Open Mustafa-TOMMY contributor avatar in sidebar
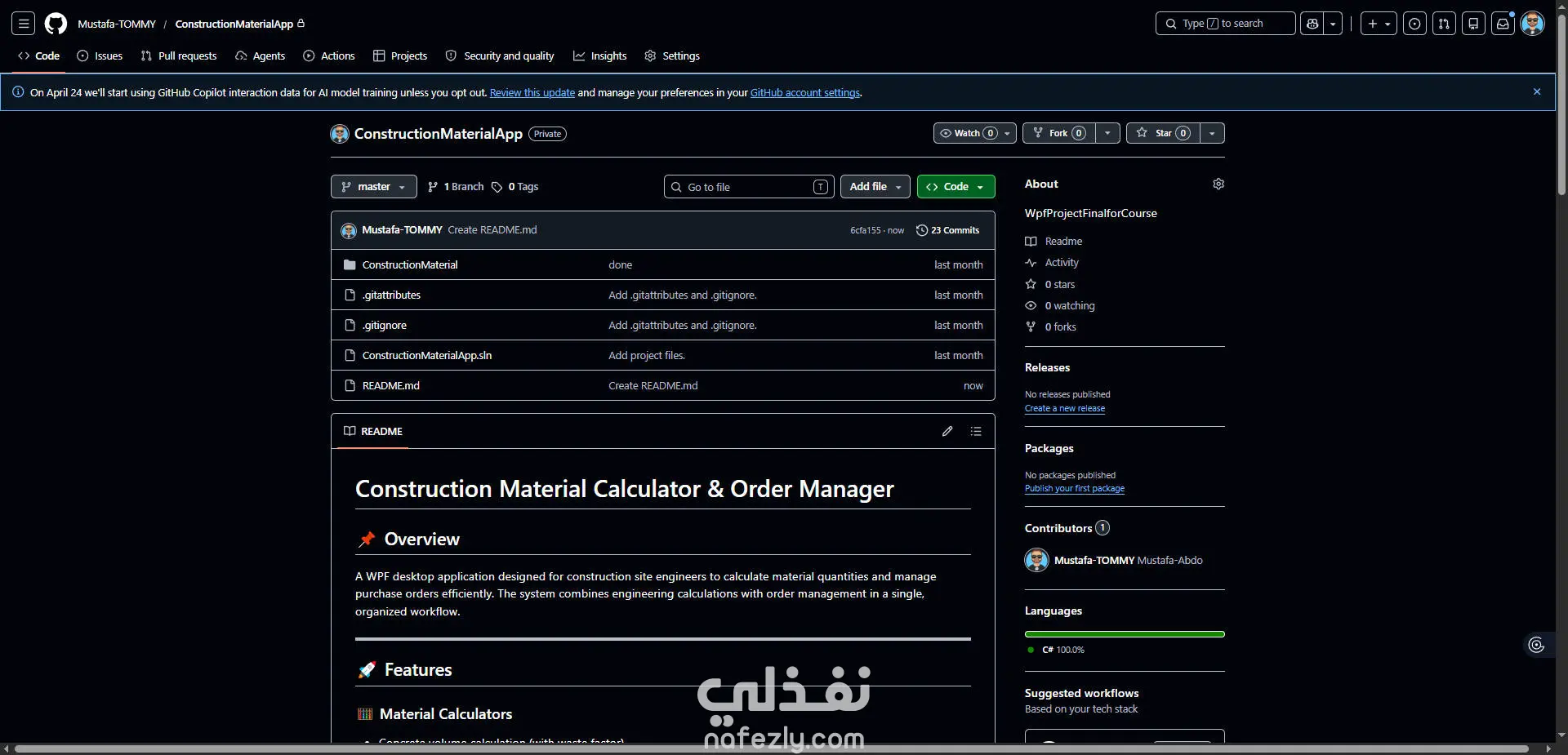The image size is (1568, 755). click(x=1037, y=560)
